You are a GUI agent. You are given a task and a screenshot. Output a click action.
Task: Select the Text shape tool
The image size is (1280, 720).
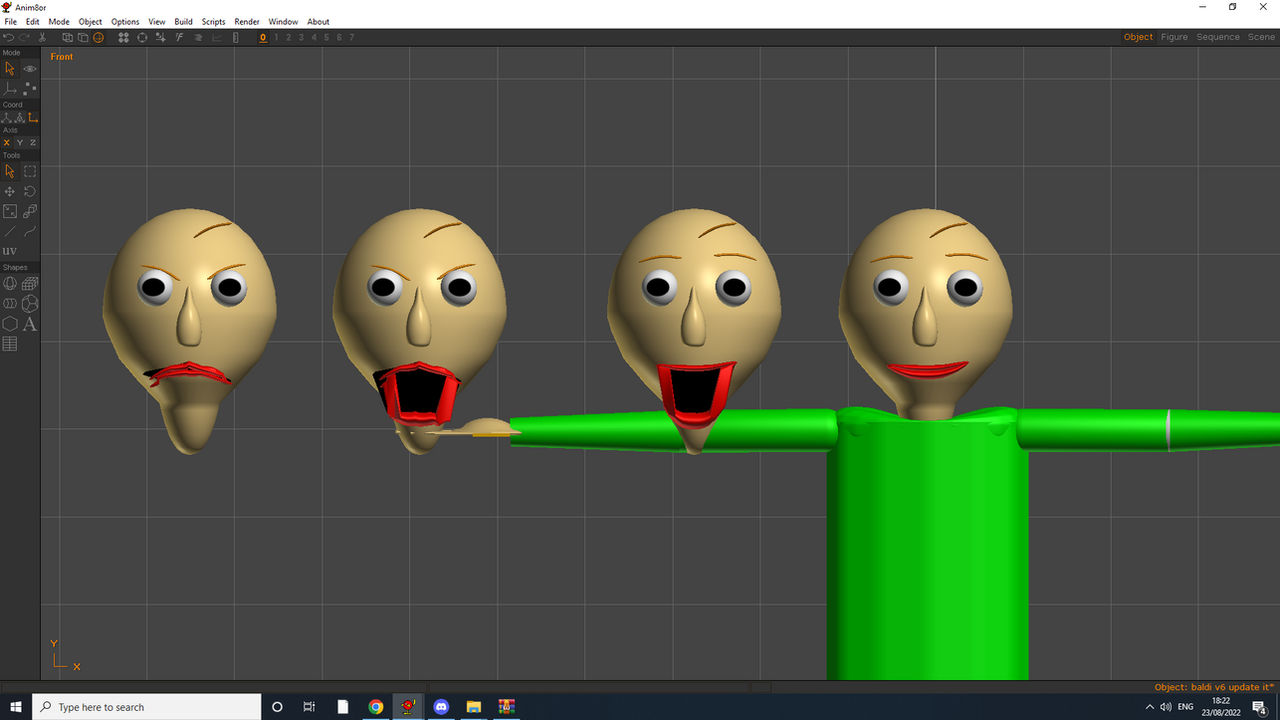[30, 324]
